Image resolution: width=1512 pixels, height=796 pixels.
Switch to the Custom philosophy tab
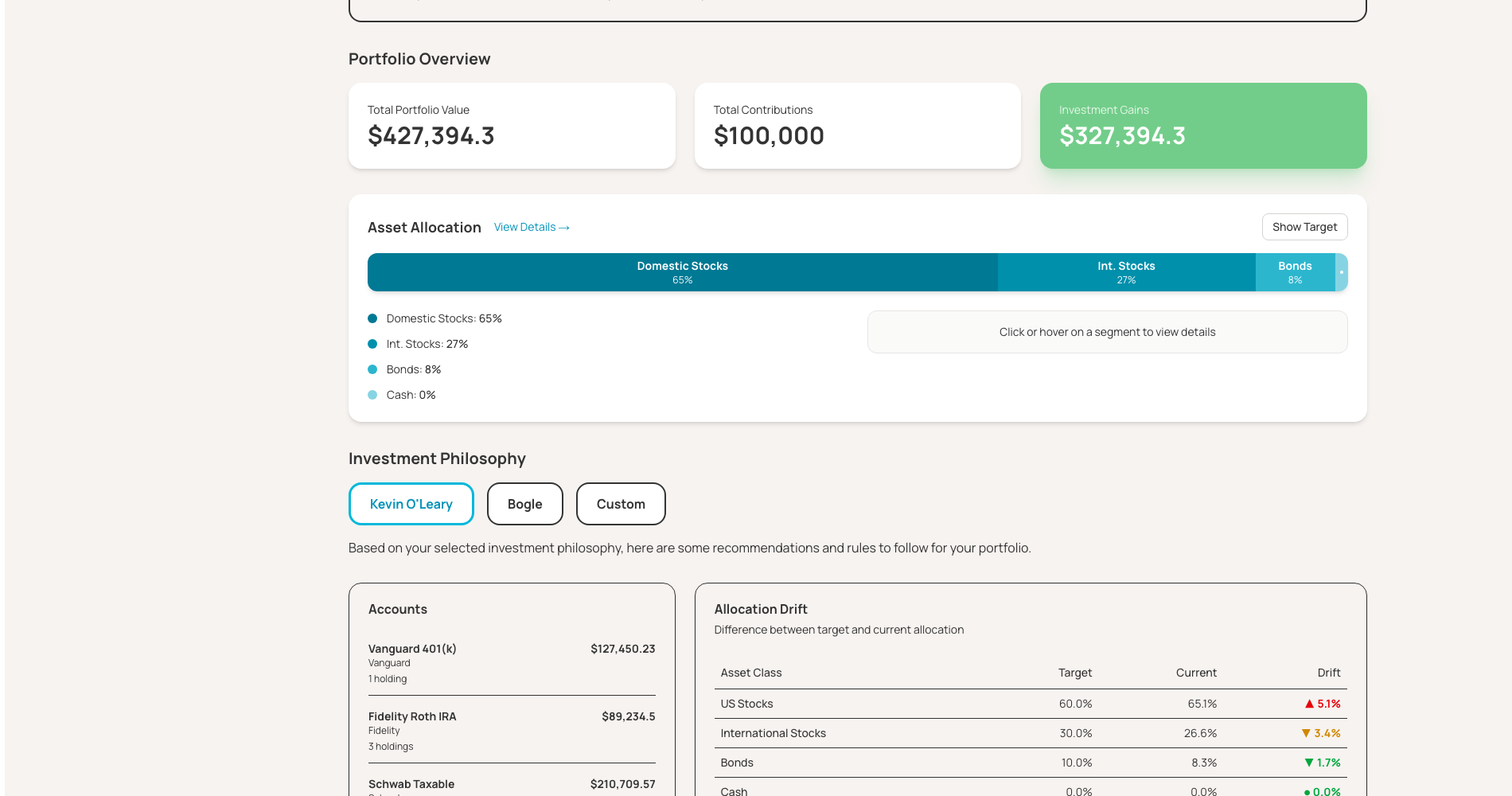point(621,504)
